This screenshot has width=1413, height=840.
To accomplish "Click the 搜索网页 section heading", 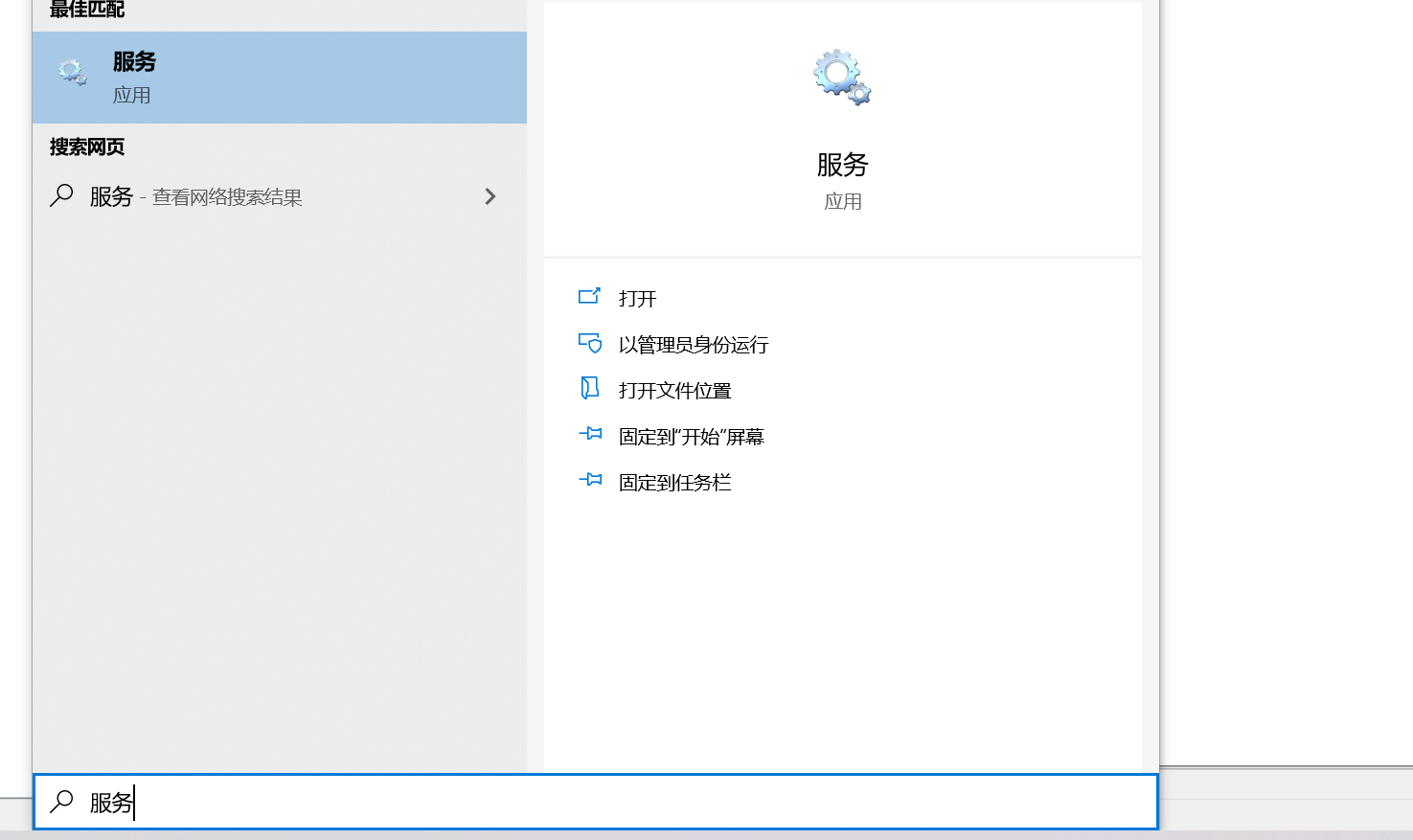I will pyautogui.click(x=87, y=147).
